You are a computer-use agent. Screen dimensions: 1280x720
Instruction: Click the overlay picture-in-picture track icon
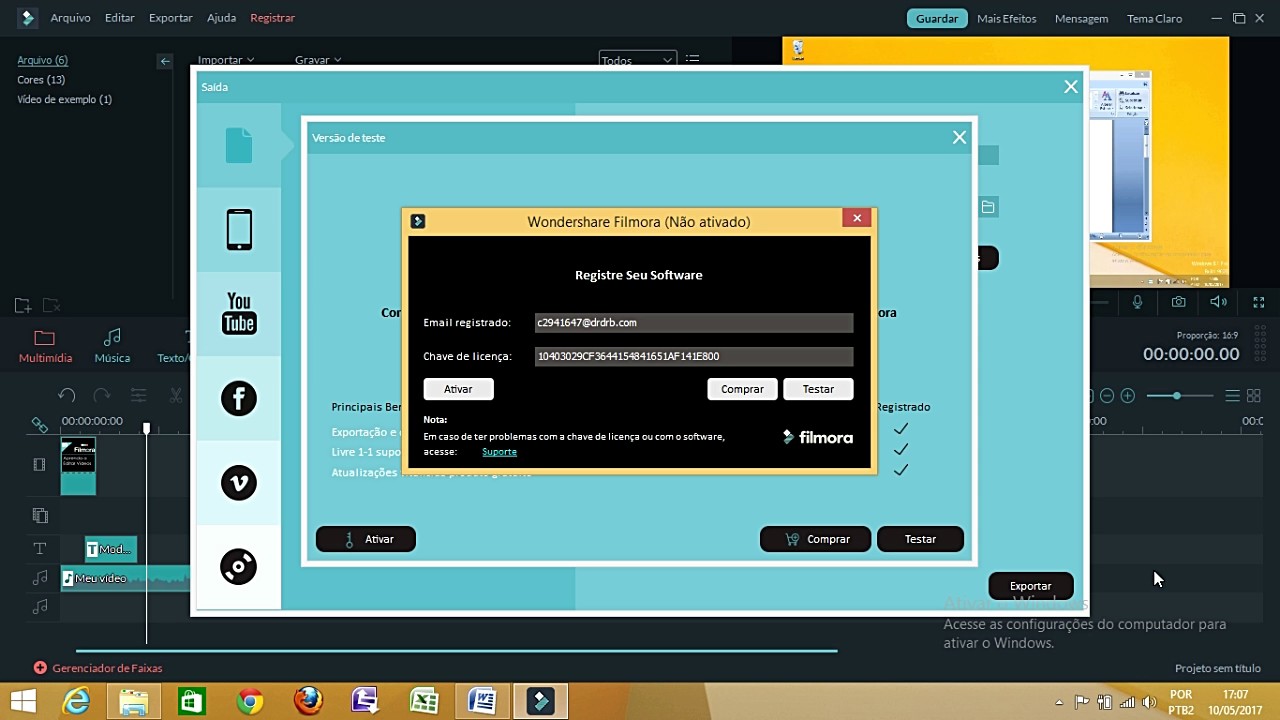[x=40, y=515]
